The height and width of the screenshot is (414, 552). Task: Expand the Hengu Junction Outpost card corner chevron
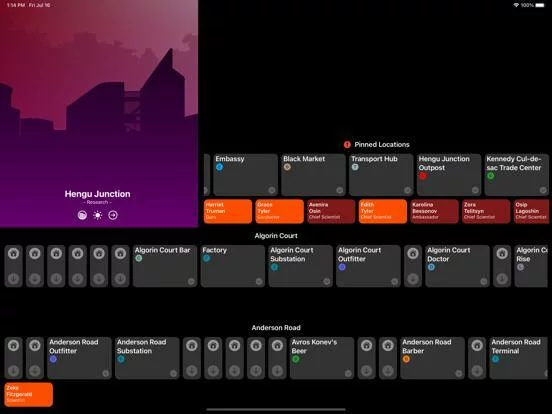[x=475, y=190]
